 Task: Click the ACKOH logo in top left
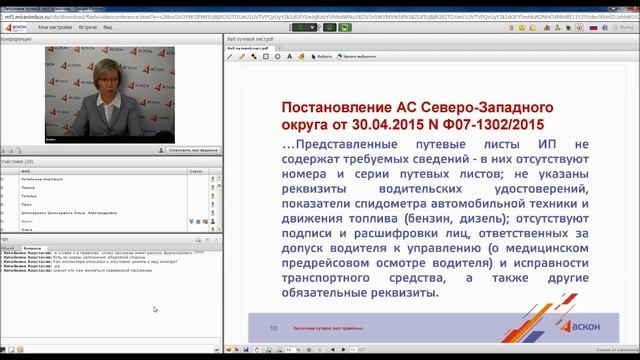click(16, 27)
